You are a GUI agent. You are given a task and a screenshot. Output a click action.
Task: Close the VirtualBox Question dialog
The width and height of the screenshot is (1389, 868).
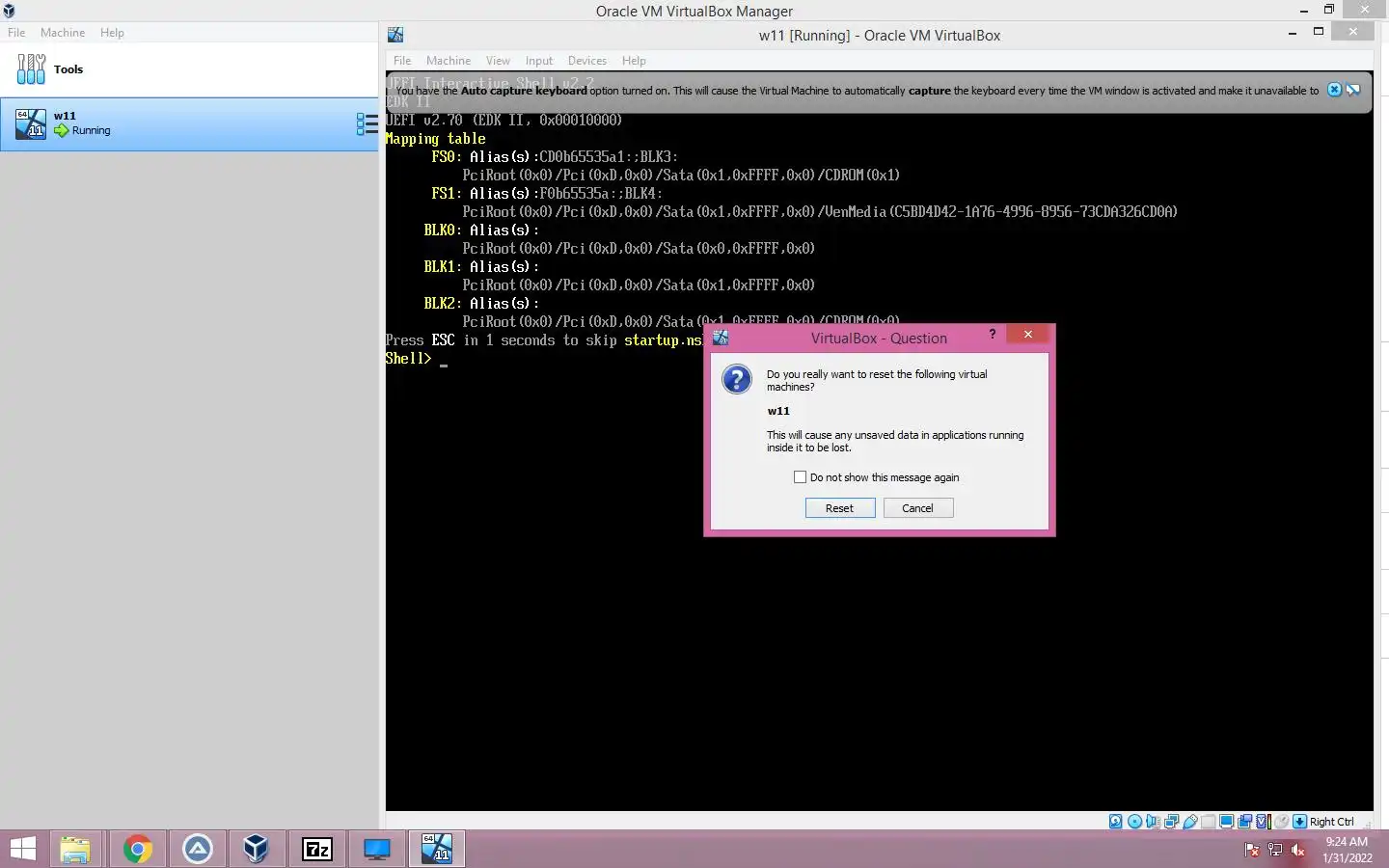click(x=1028, y=334)
